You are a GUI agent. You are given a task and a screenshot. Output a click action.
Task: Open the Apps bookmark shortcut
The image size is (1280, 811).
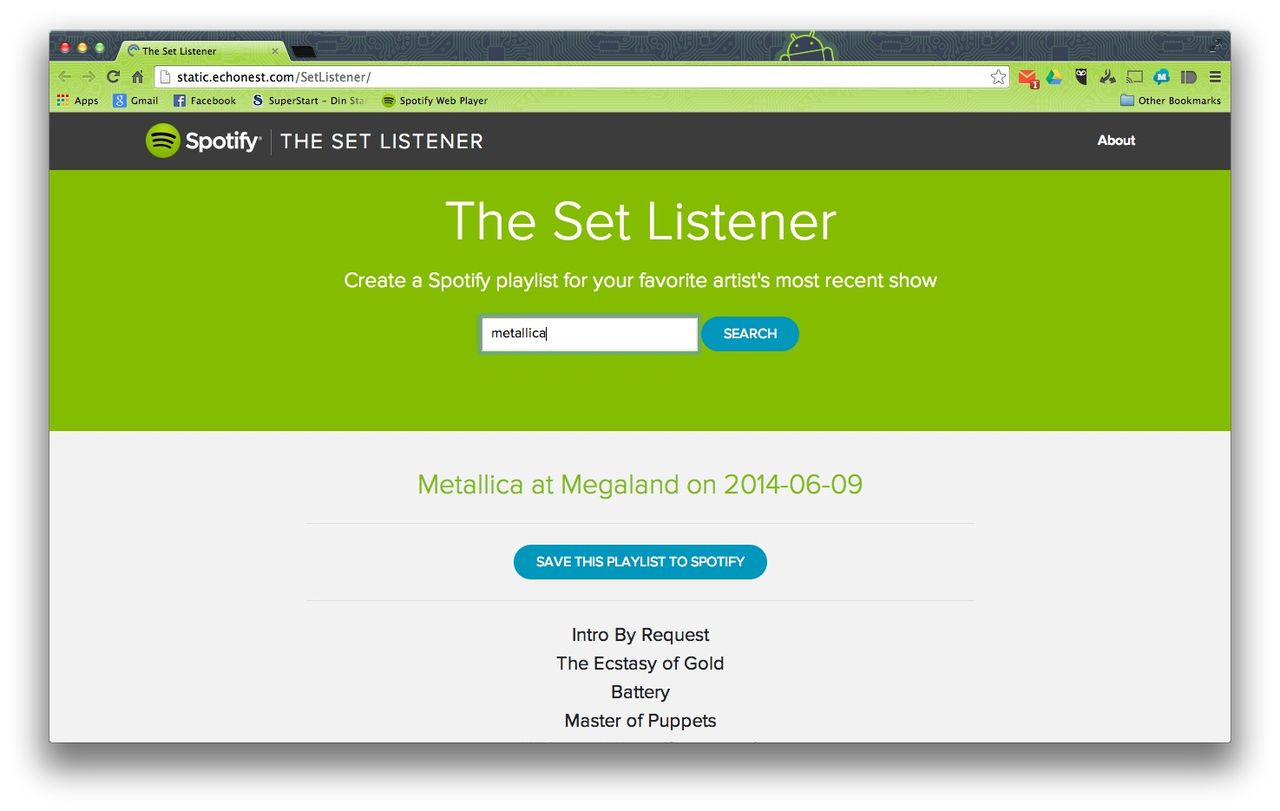click(x=78, y=101)
